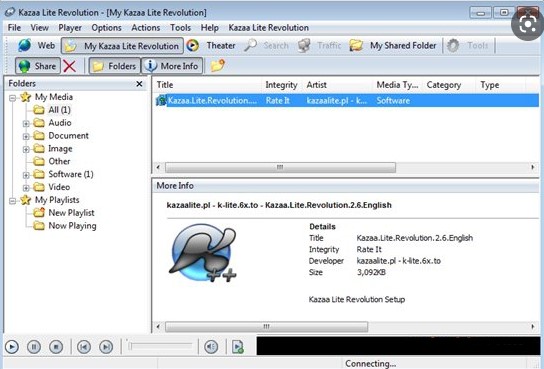Image resolution: width=544 pixels, height=369 pixels.
Task: Sort by the Integrity column header
Action: (281, 85)
